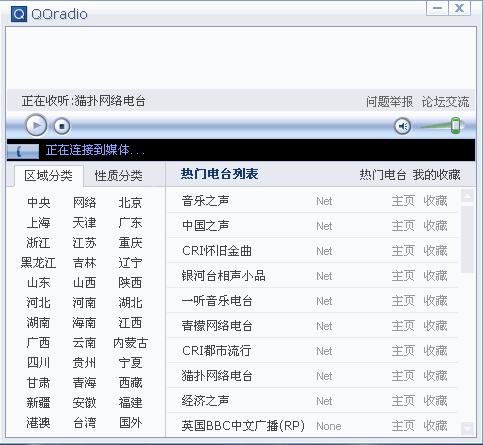
Task: Mute the sound with speaker icon
Action: (x=403, y=126)
